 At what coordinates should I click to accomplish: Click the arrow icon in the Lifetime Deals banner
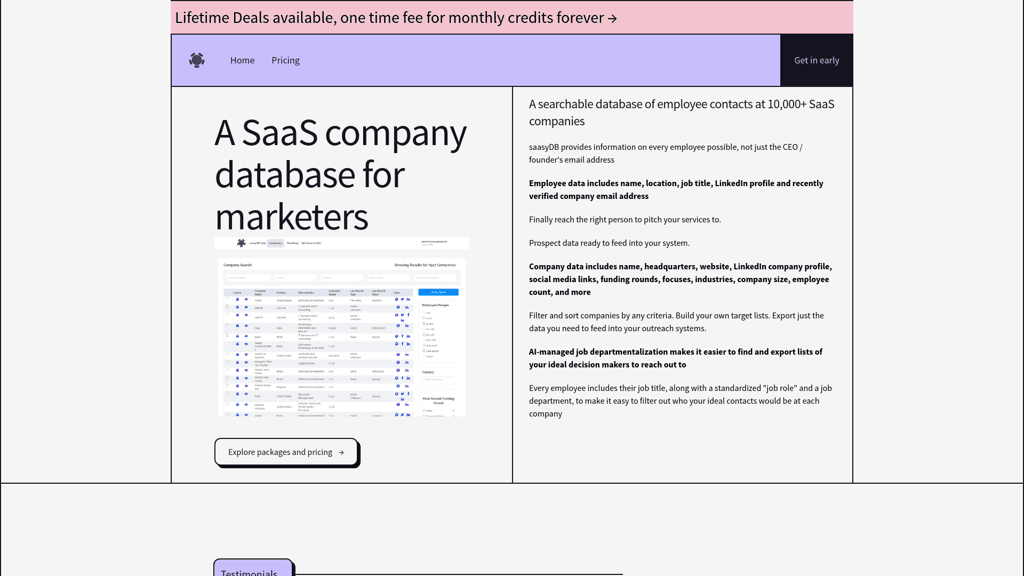pyautogui.click(x=610, y=17)
